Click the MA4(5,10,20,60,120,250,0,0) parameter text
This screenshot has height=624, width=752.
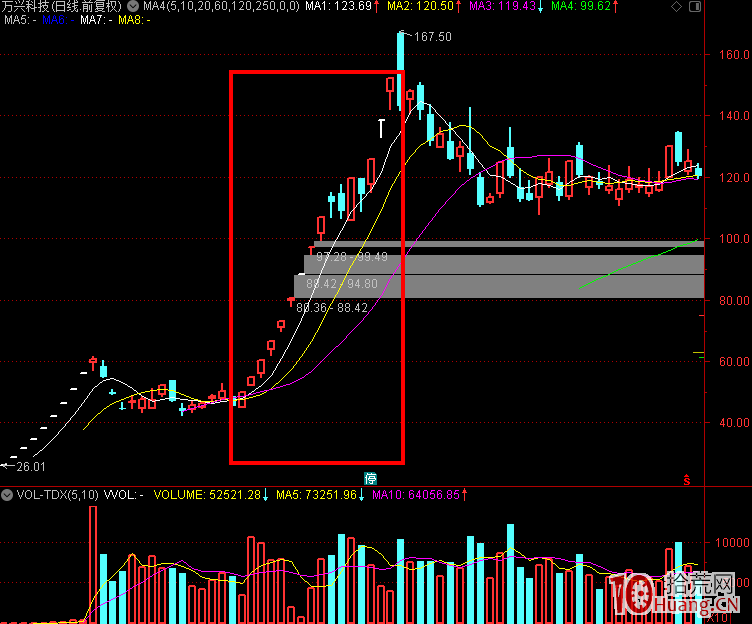point(221,6)
